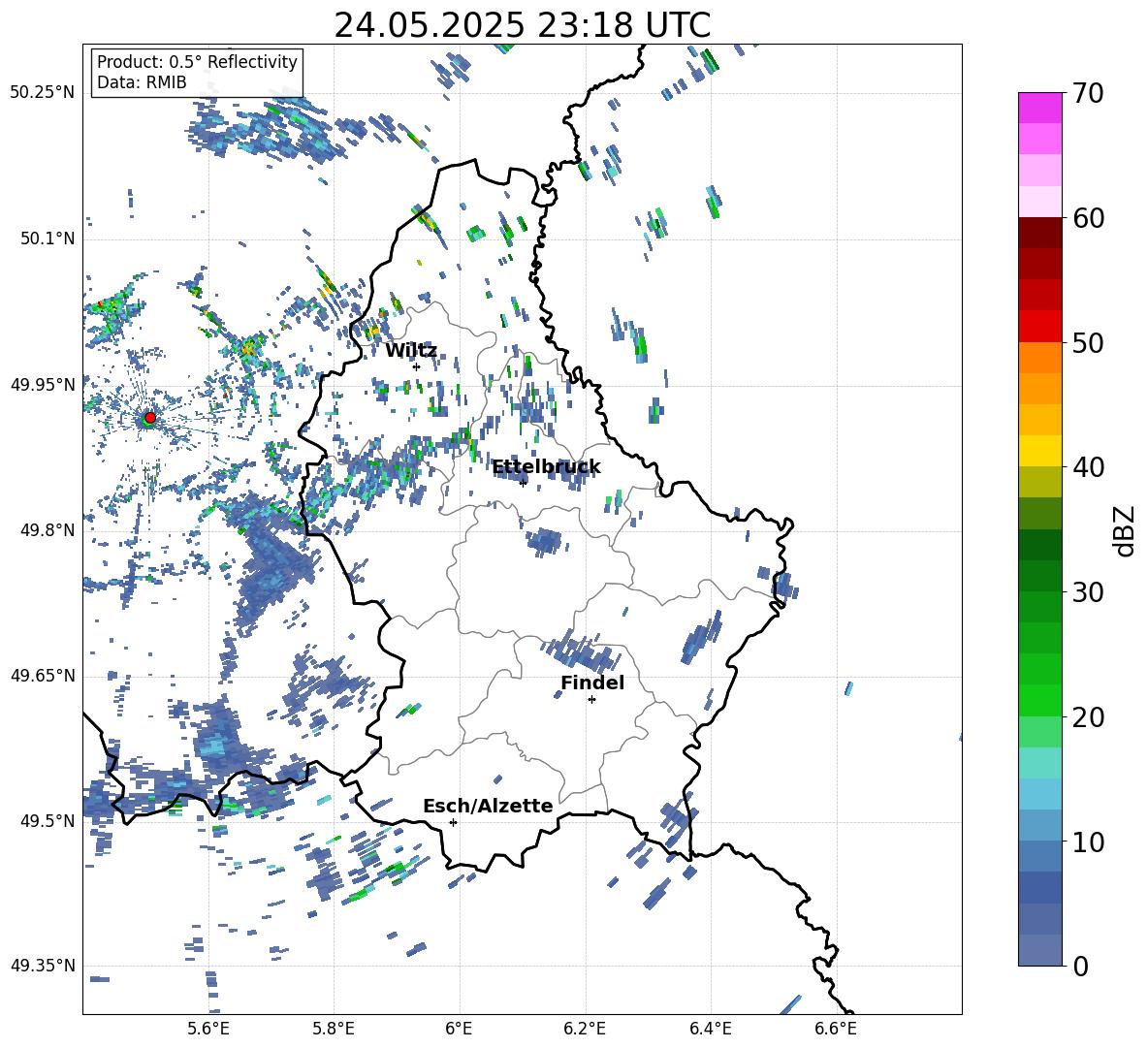Image resolution: width=1148 pixels, height=1048 pixels.
Task: Click the 20 label on colorbar
Action: 1088,716
